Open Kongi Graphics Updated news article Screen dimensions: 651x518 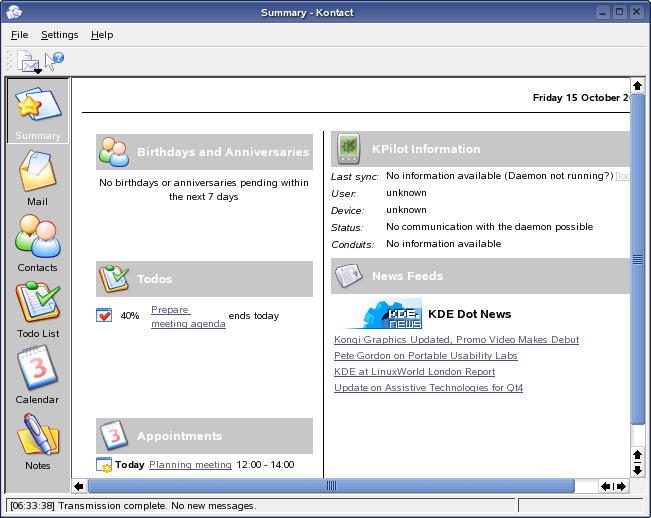pyautogui.click(x=456, y=340)
